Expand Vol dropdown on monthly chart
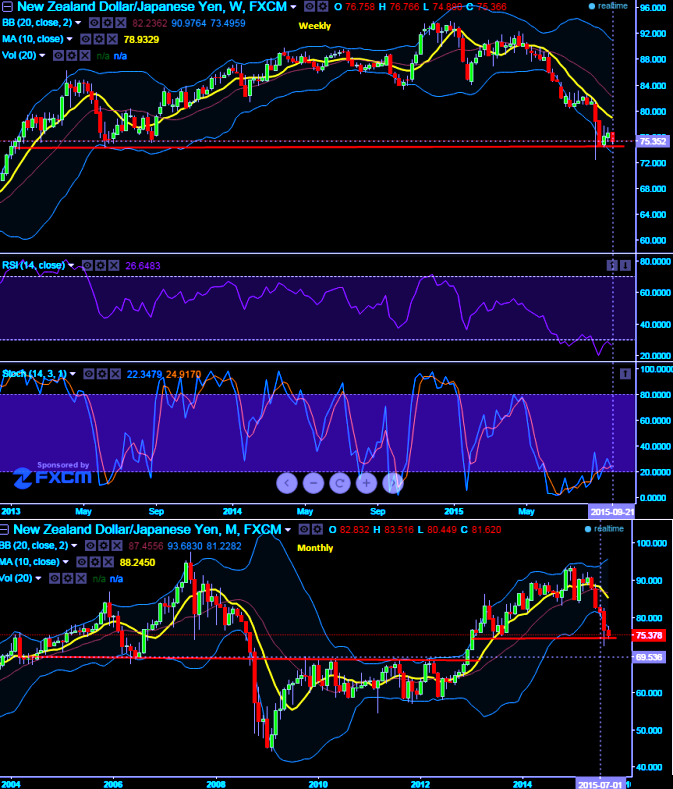This screenshot has width=673, height=789. coord(38,579)
